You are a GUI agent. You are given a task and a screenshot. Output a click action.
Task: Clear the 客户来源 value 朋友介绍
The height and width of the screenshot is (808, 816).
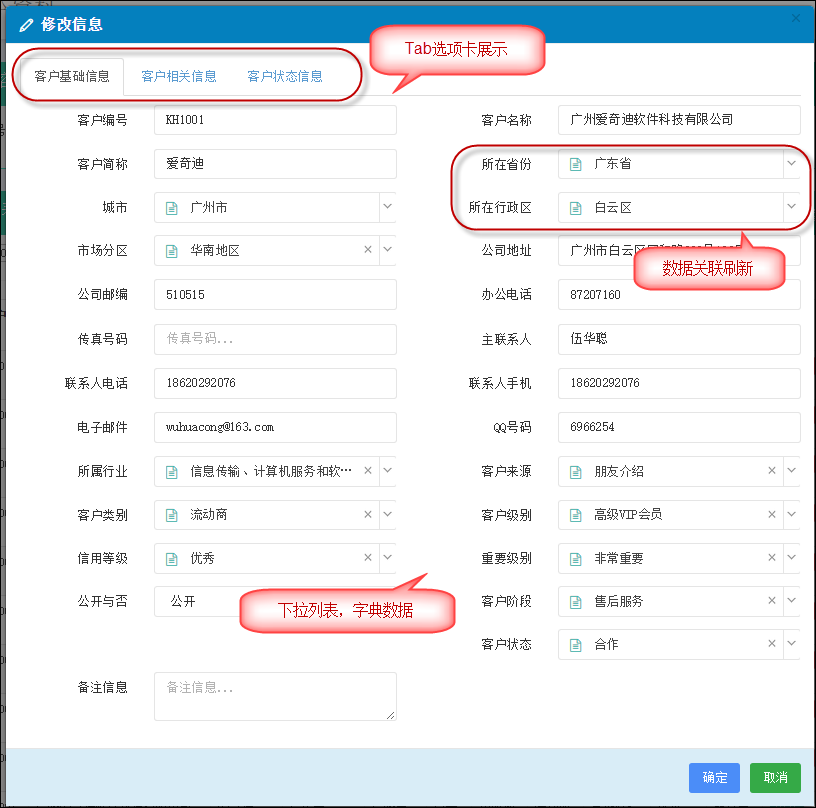coord(772,471)
